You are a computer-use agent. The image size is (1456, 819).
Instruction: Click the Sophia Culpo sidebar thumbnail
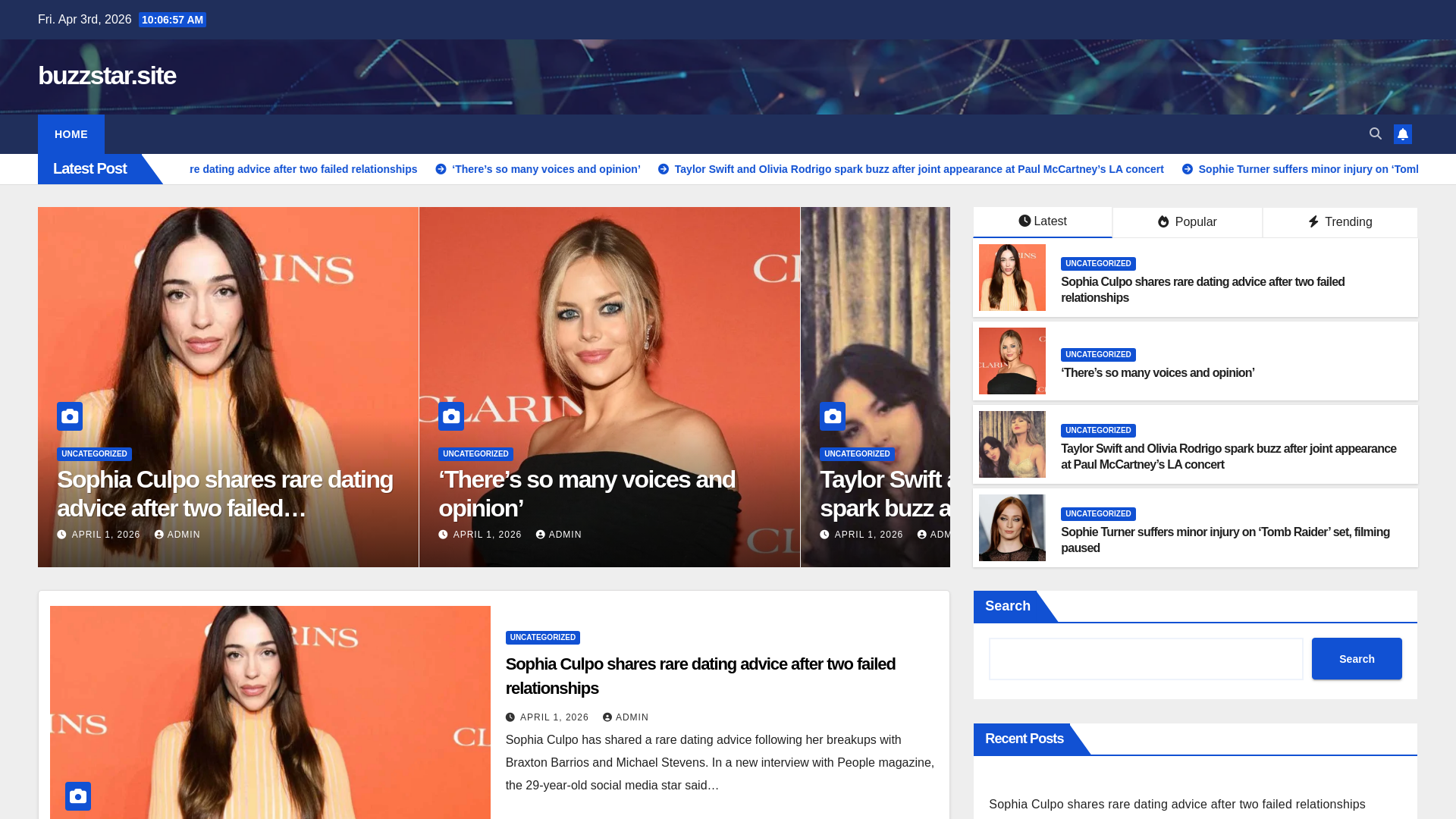(x=1012, y=278)
